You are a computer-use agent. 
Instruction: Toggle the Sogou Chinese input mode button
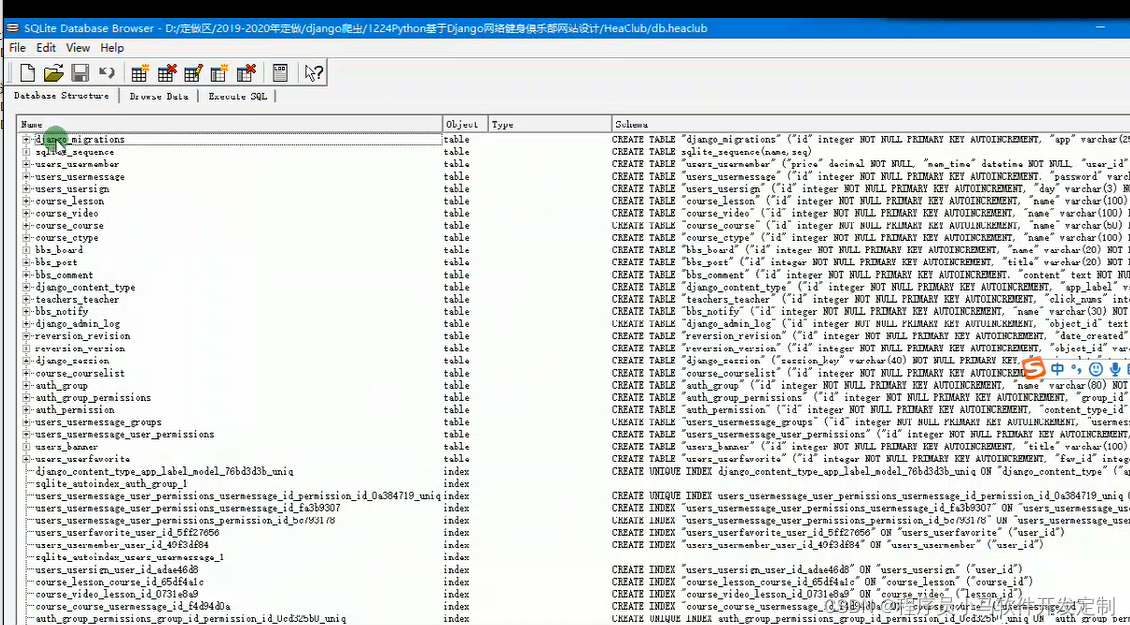point(1057,369)
